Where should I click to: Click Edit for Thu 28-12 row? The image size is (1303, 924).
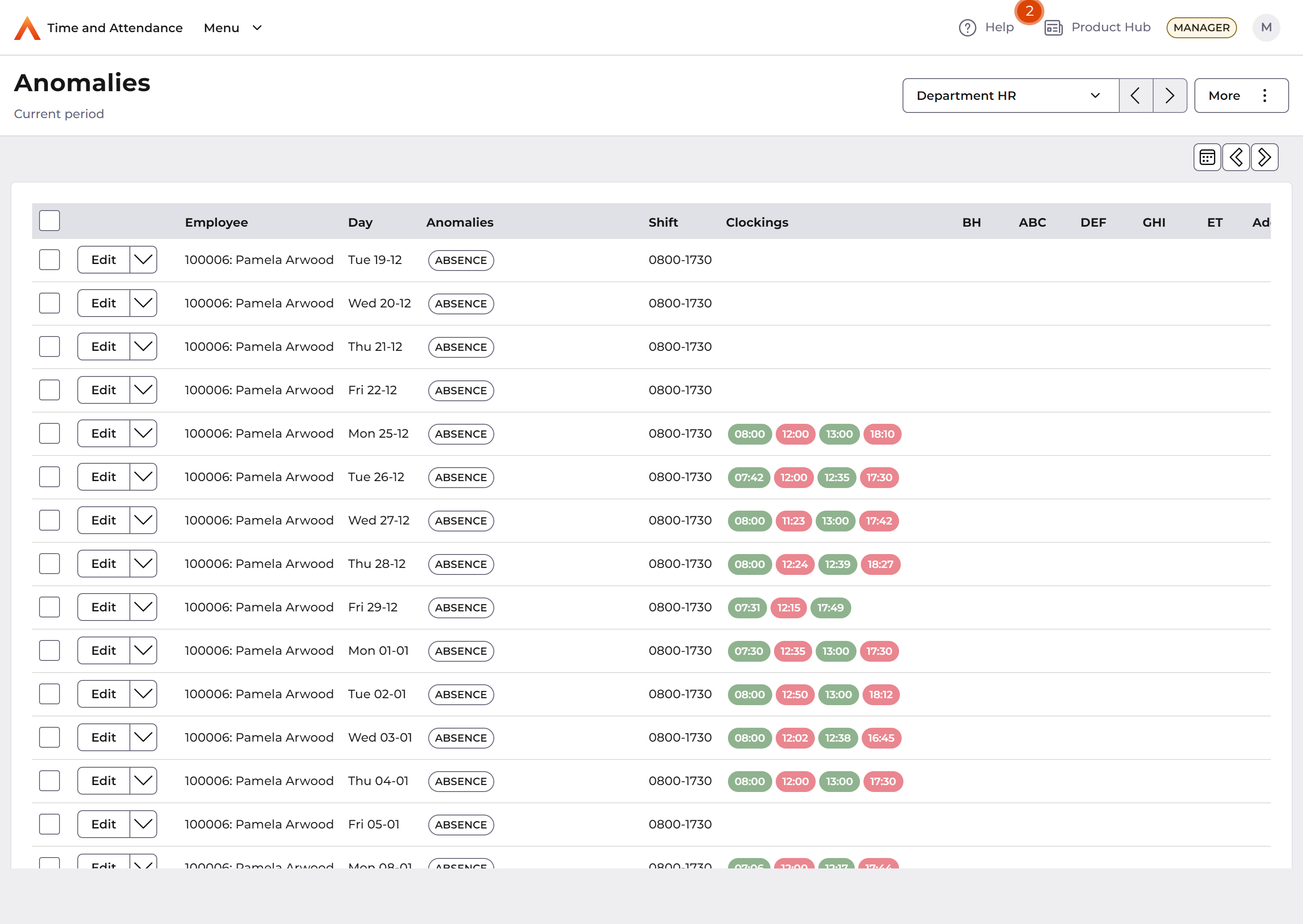(x=103, y=564)
